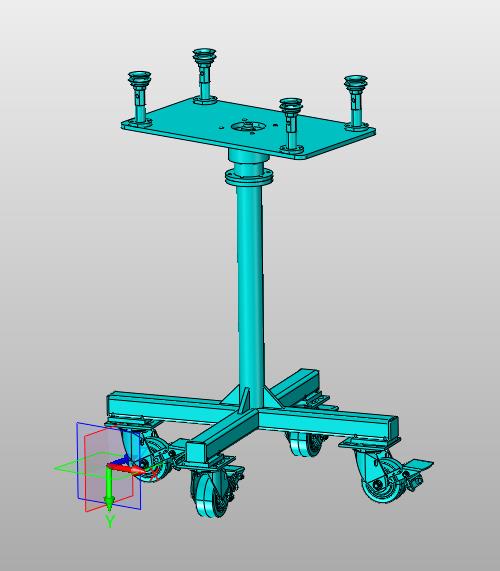Select the left base arm square tube

coord(169,408)
